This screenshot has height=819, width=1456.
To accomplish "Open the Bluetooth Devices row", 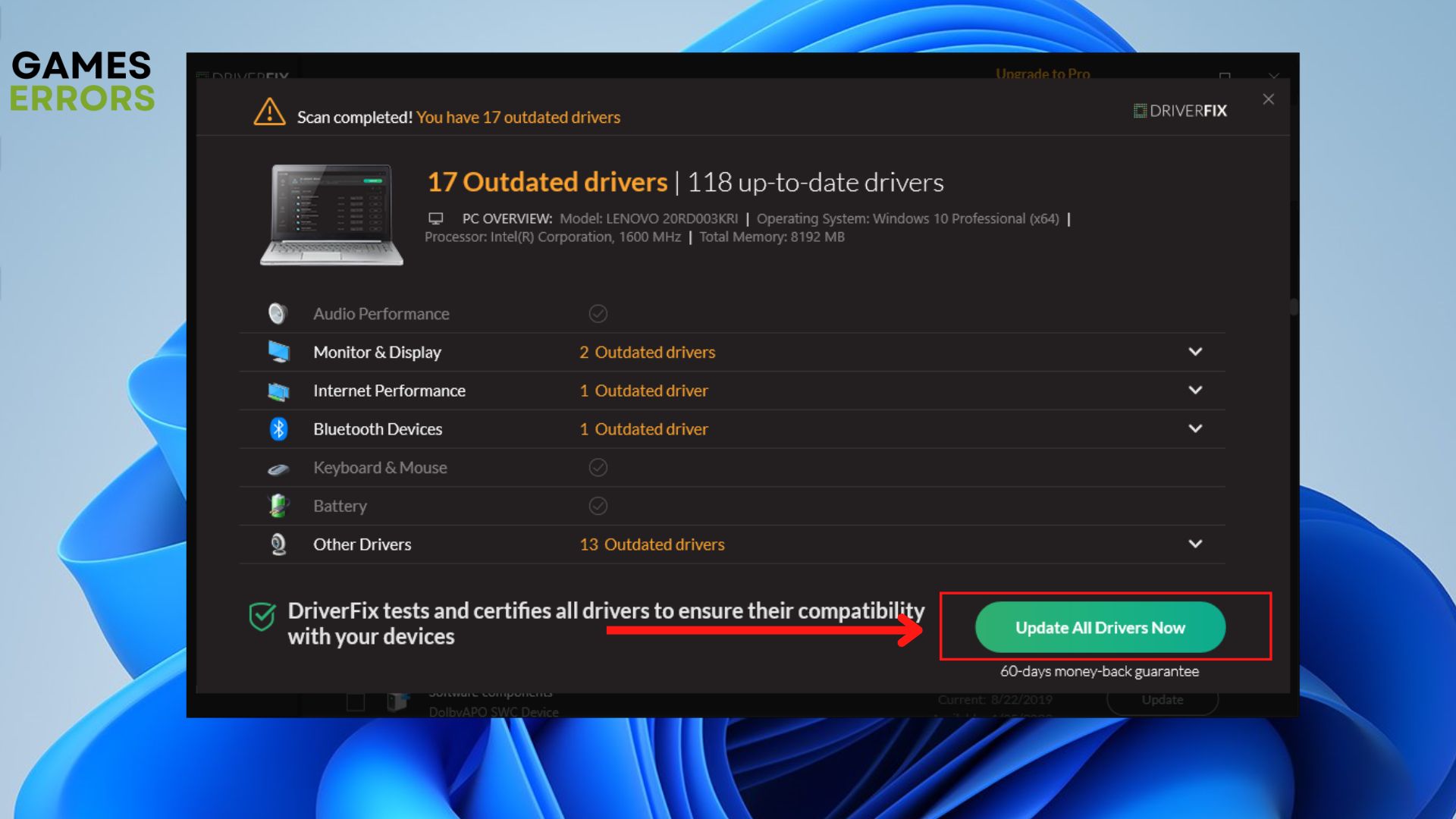I will pos(1195,429).
